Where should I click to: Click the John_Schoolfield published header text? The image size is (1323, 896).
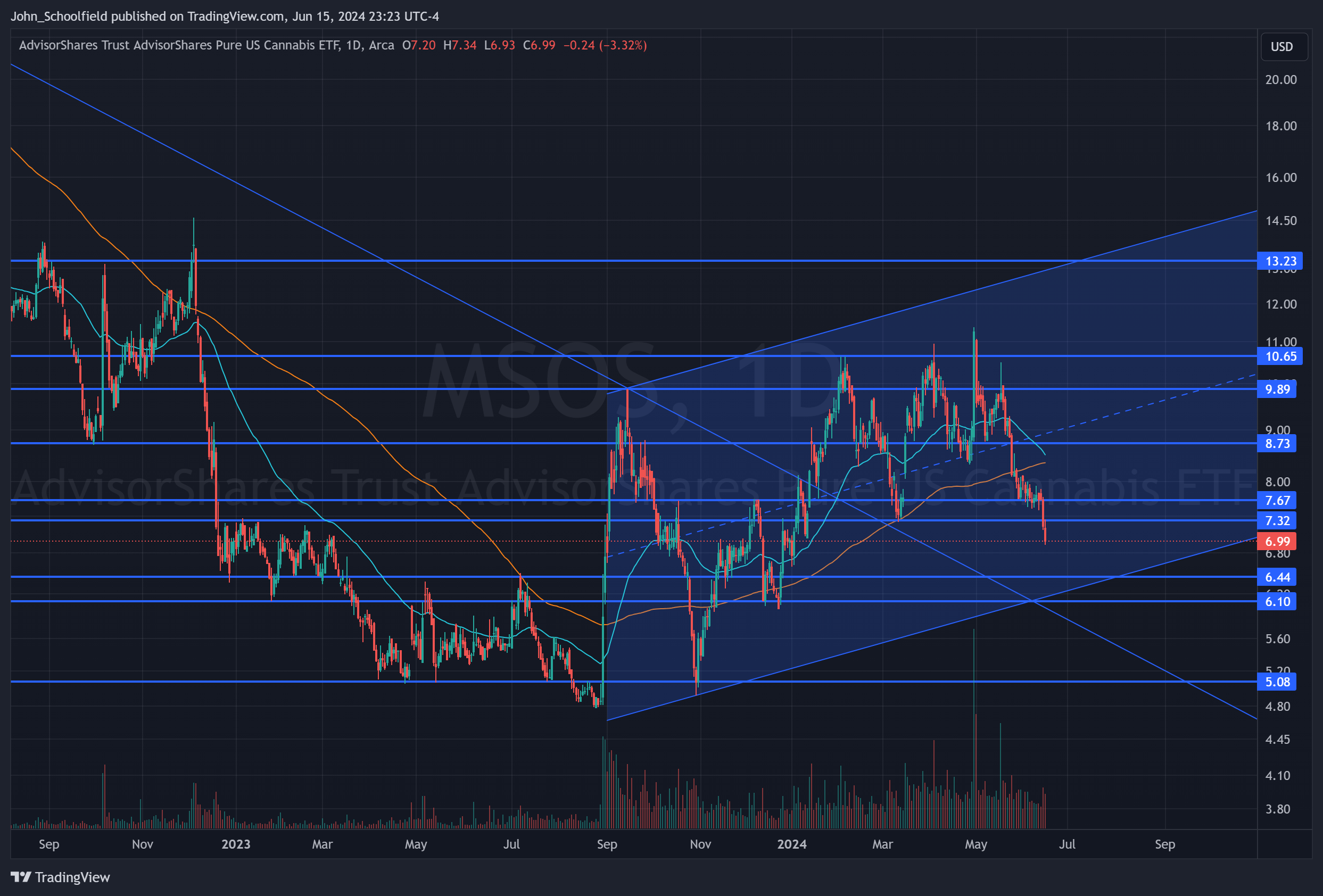(225, 16)
